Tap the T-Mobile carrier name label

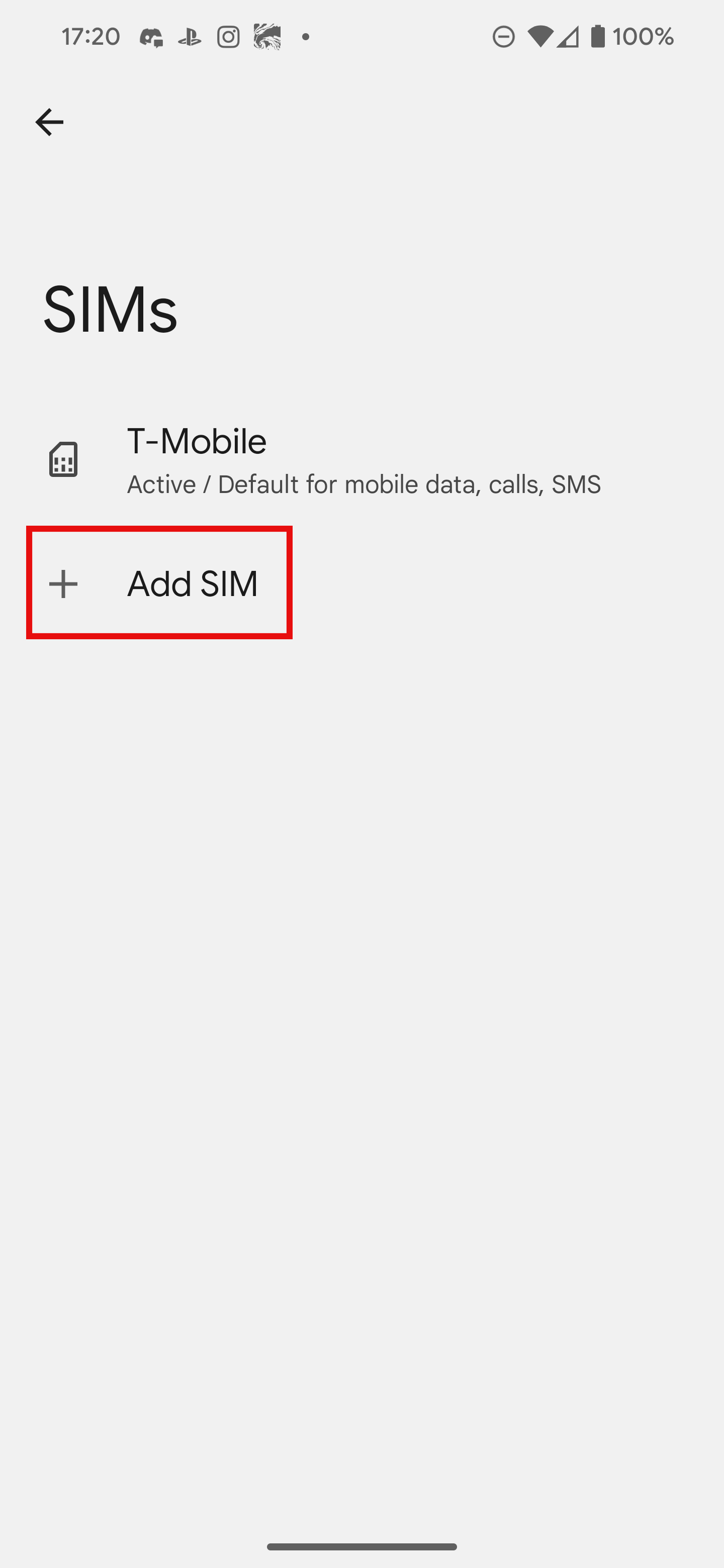pos(197,441)
